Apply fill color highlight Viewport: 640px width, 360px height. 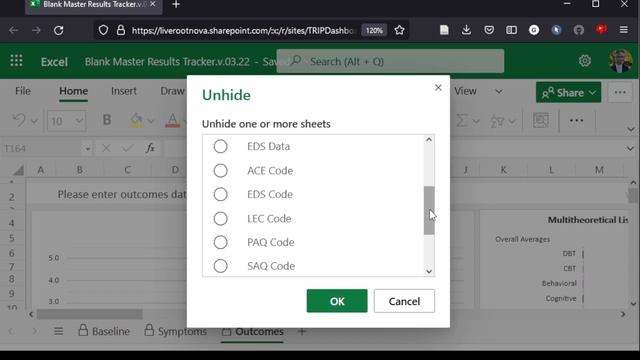click(x=136, y=120)
